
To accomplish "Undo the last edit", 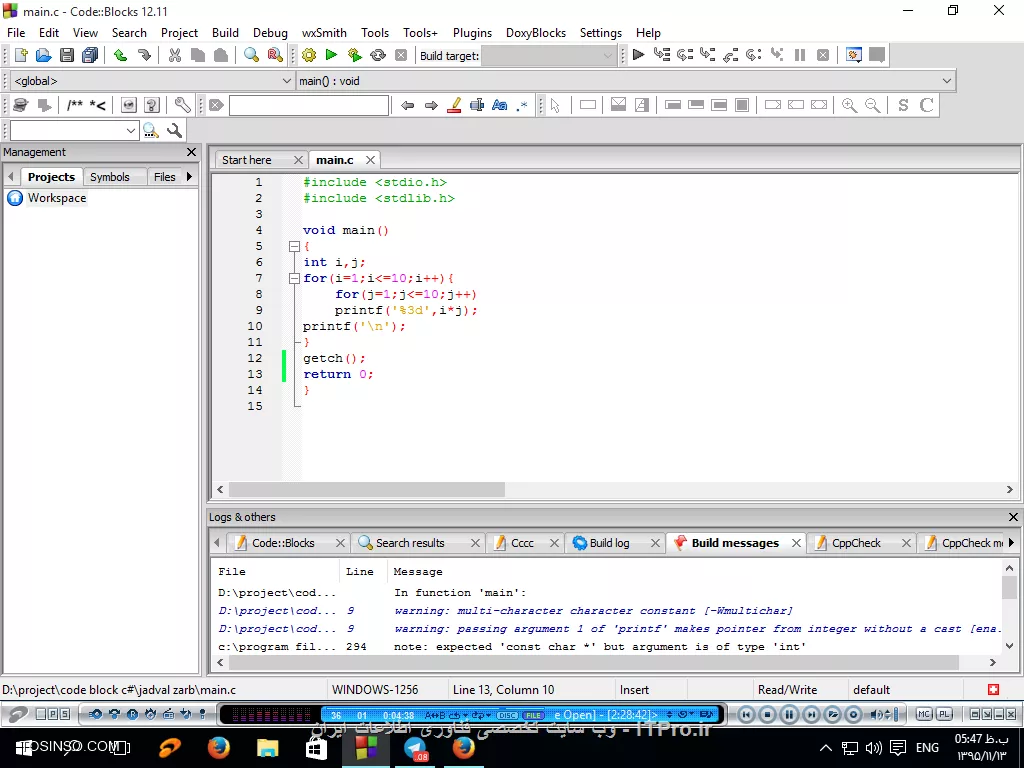I will 120,56.
